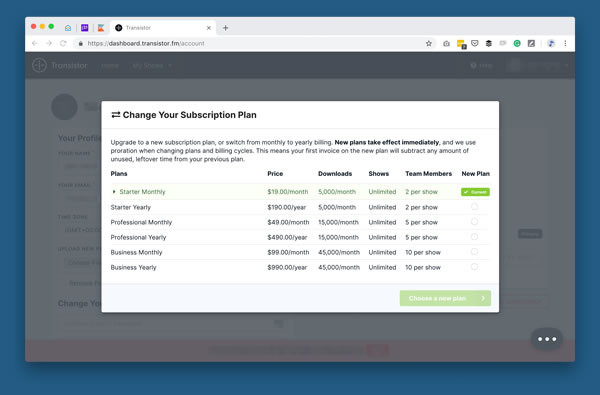Click the Downloads column header

point(335,174)
